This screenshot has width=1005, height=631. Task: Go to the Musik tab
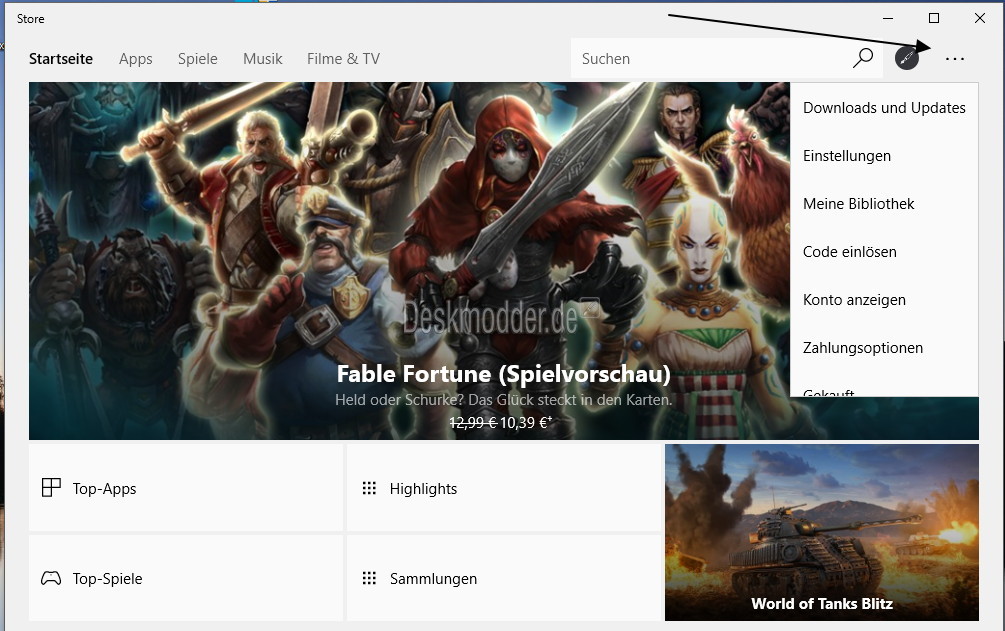pyautogui.click(x=263, y=59)
